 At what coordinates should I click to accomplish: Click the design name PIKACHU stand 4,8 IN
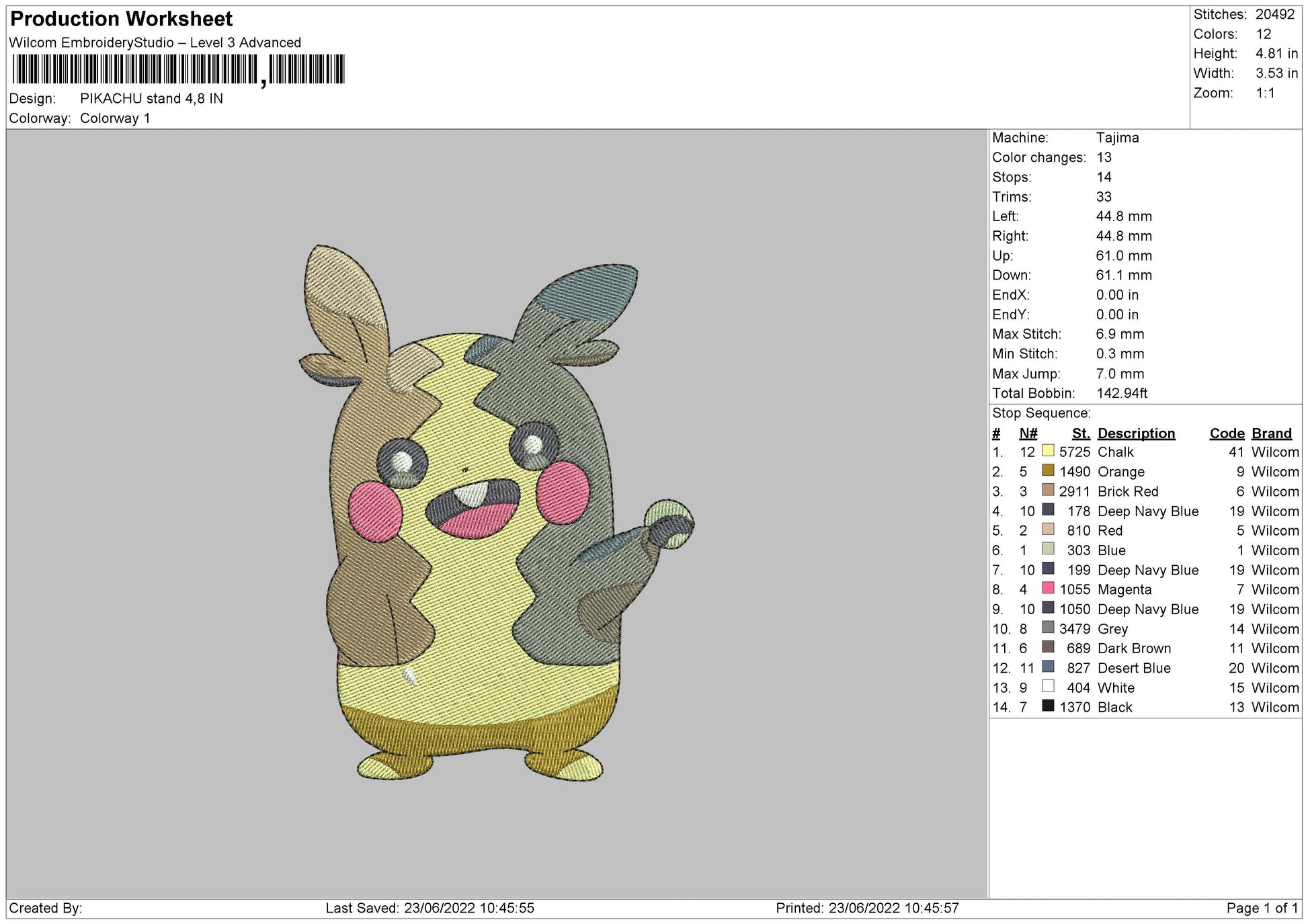[151, 99]
